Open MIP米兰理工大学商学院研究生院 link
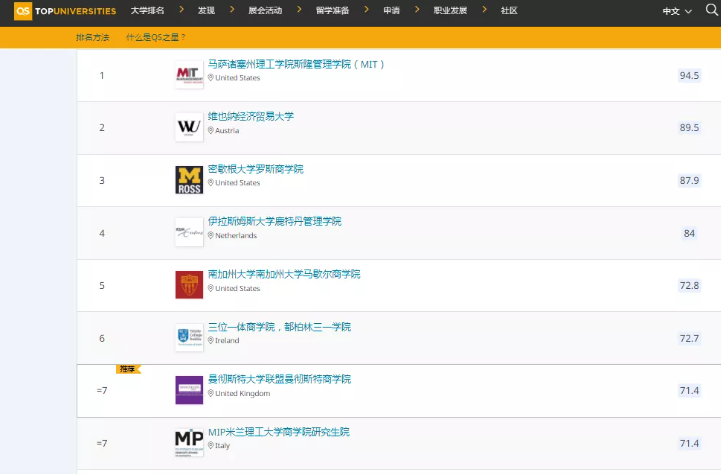721x474 pixels. point(279,432)
